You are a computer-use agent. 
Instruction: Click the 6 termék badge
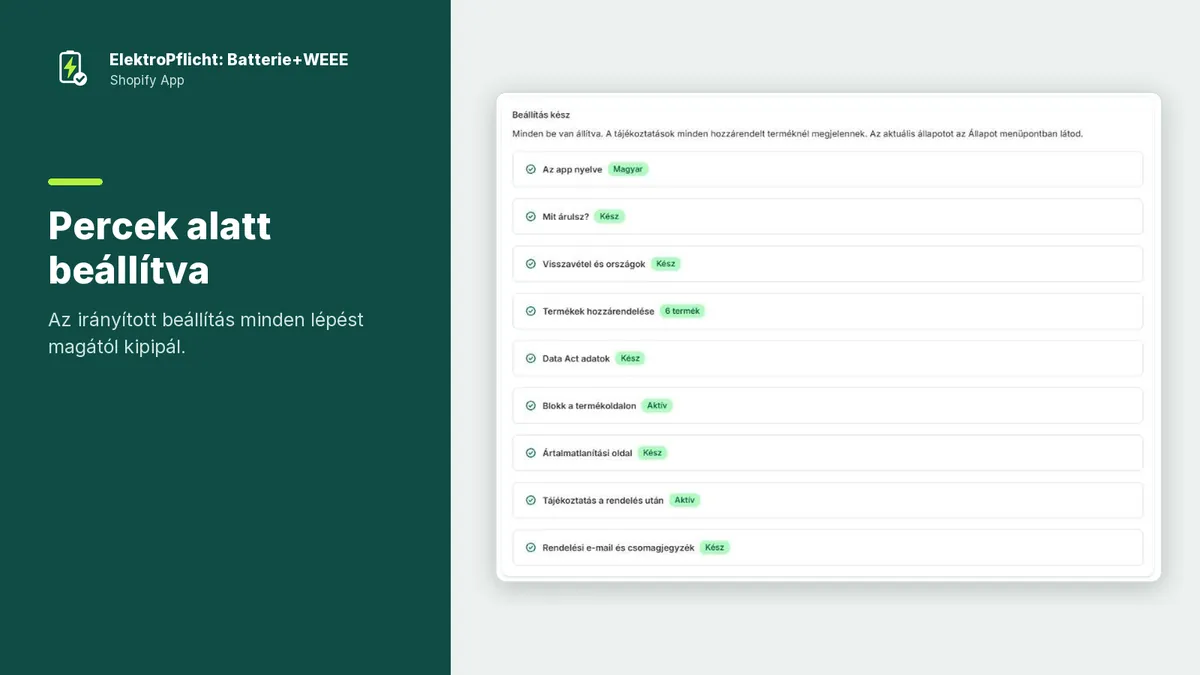coord(682,311)
